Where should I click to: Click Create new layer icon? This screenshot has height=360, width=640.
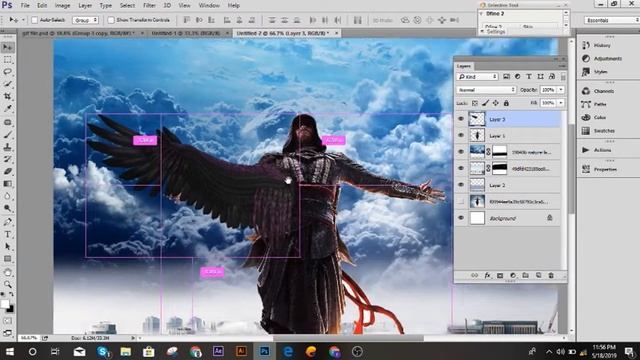pyautogui.click(x=538, y=276)
